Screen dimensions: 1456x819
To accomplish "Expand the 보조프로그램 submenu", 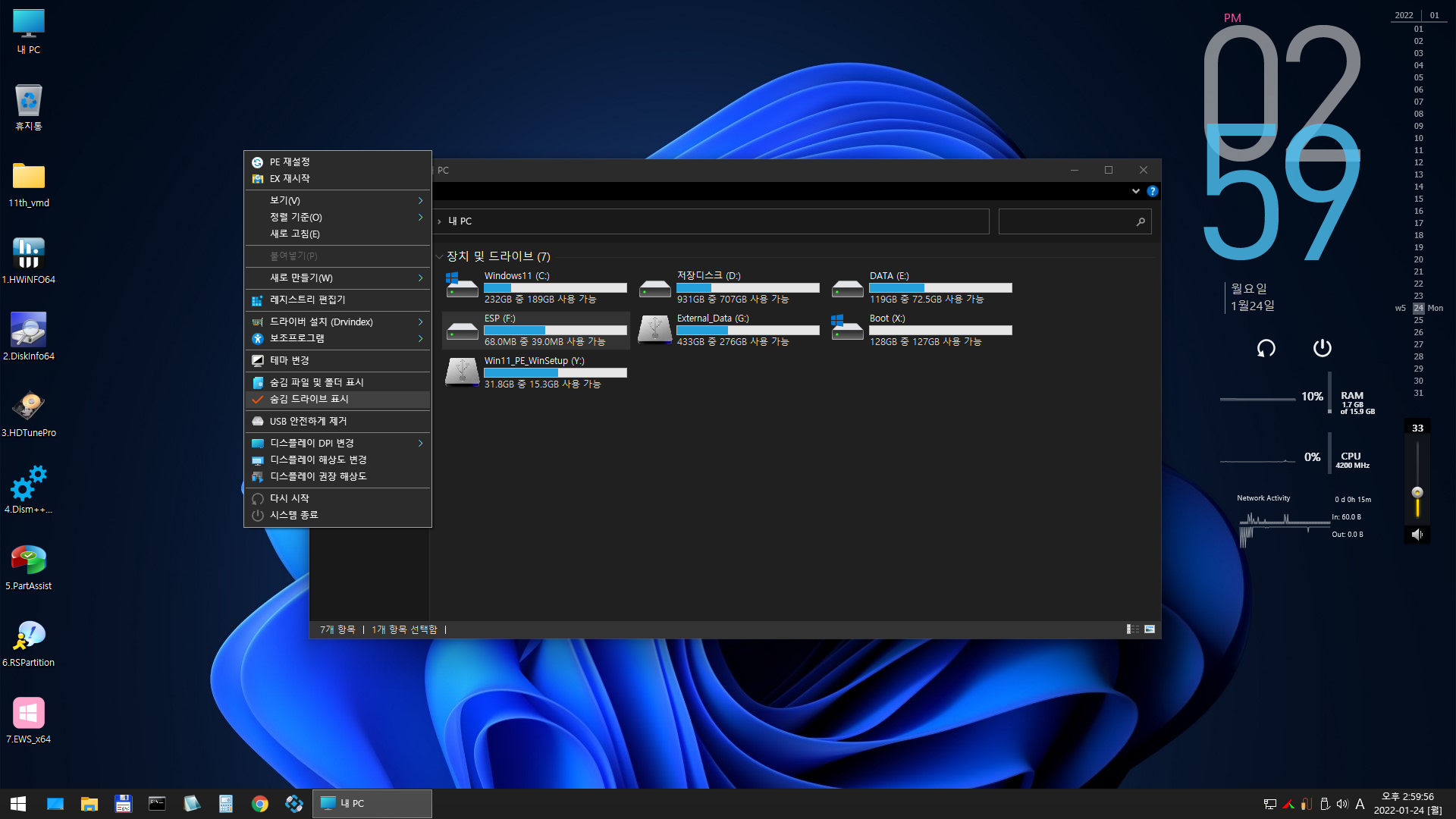I will click(338, 338).
